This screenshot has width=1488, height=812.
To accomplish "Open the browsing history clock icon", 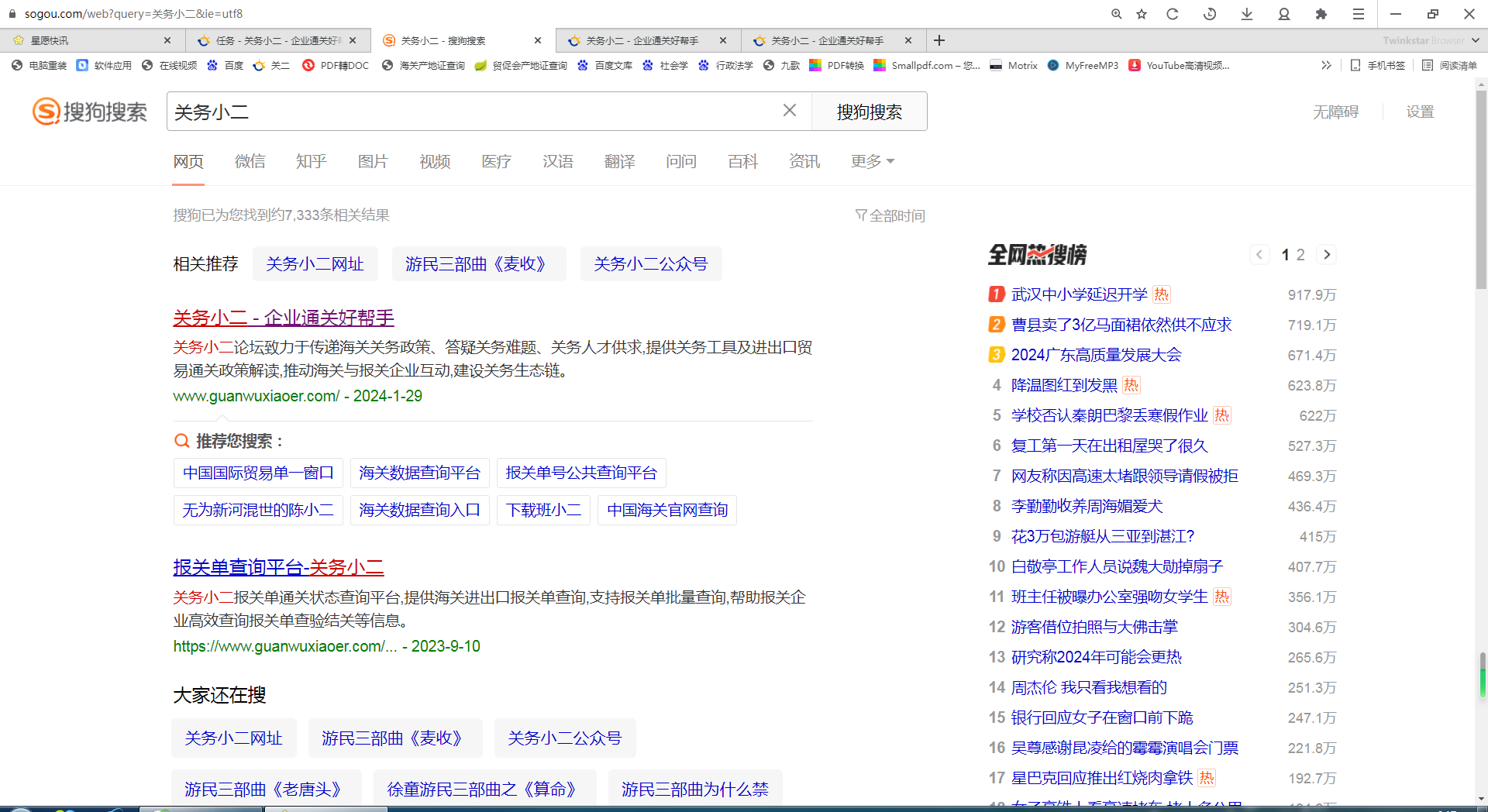I will click(1210, 14).
